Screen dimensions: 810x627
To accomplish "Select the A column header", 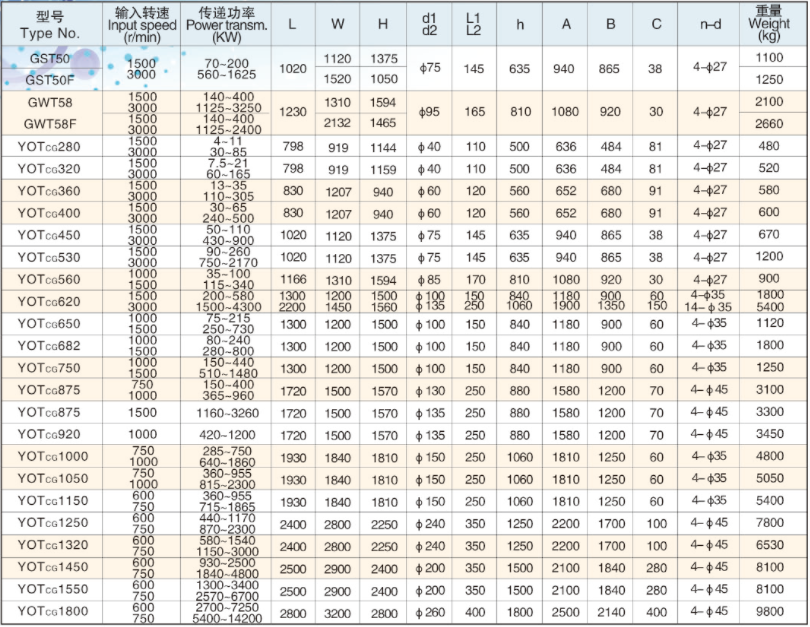I will pos(566,25).
